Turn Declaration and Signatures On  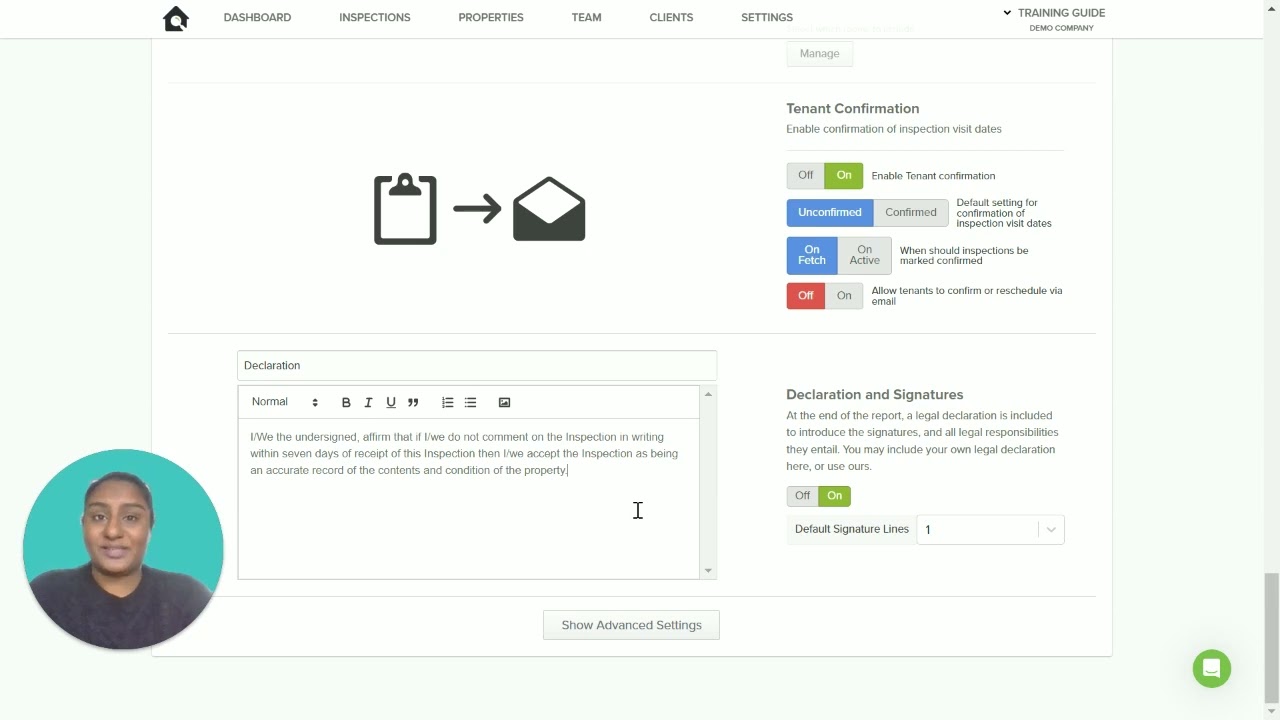coord(835,496)
